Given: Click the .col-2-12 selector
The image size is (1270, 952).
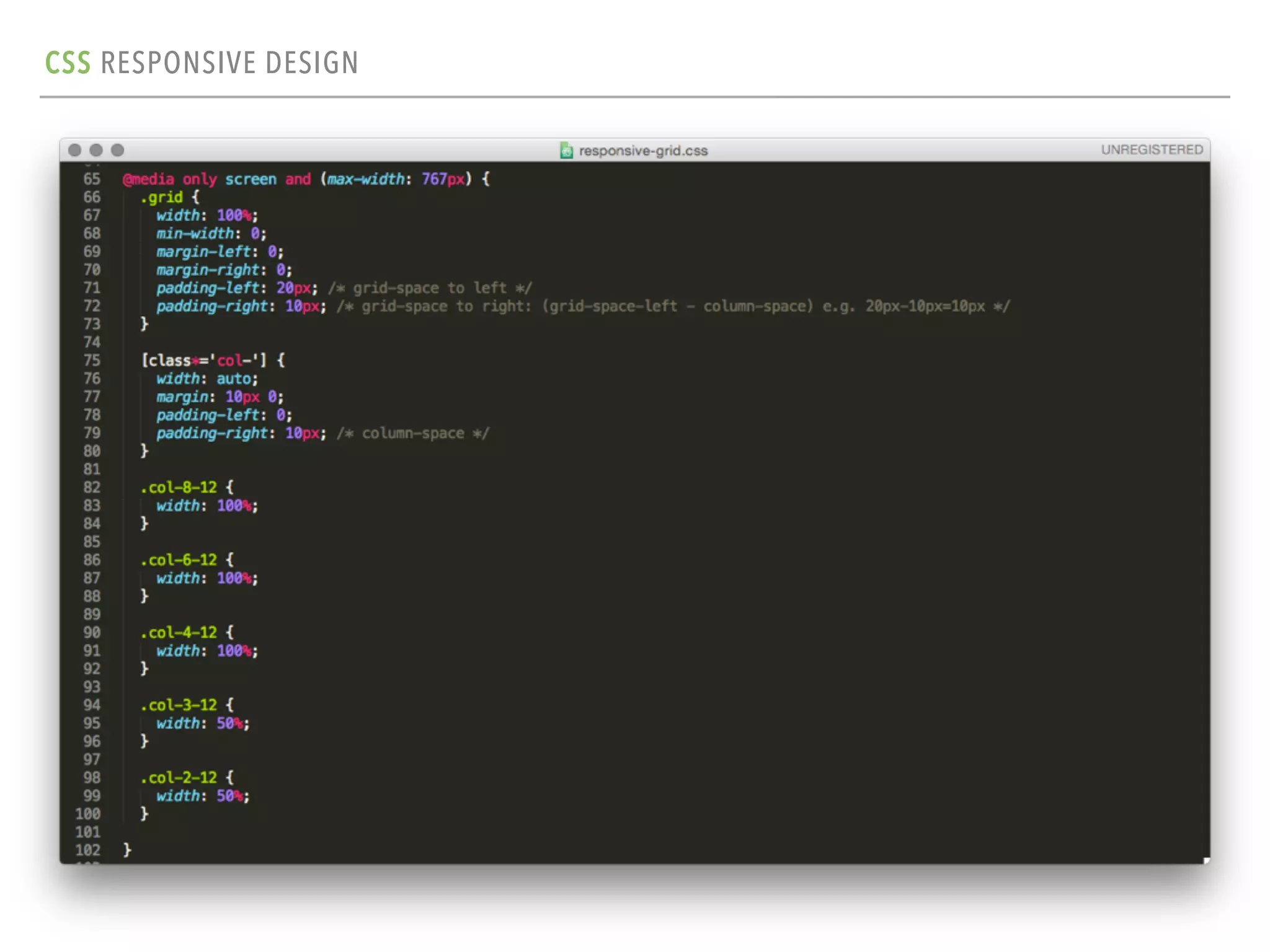Looking at the screenshot, I should pyautogui.click(x=179, y=778).
